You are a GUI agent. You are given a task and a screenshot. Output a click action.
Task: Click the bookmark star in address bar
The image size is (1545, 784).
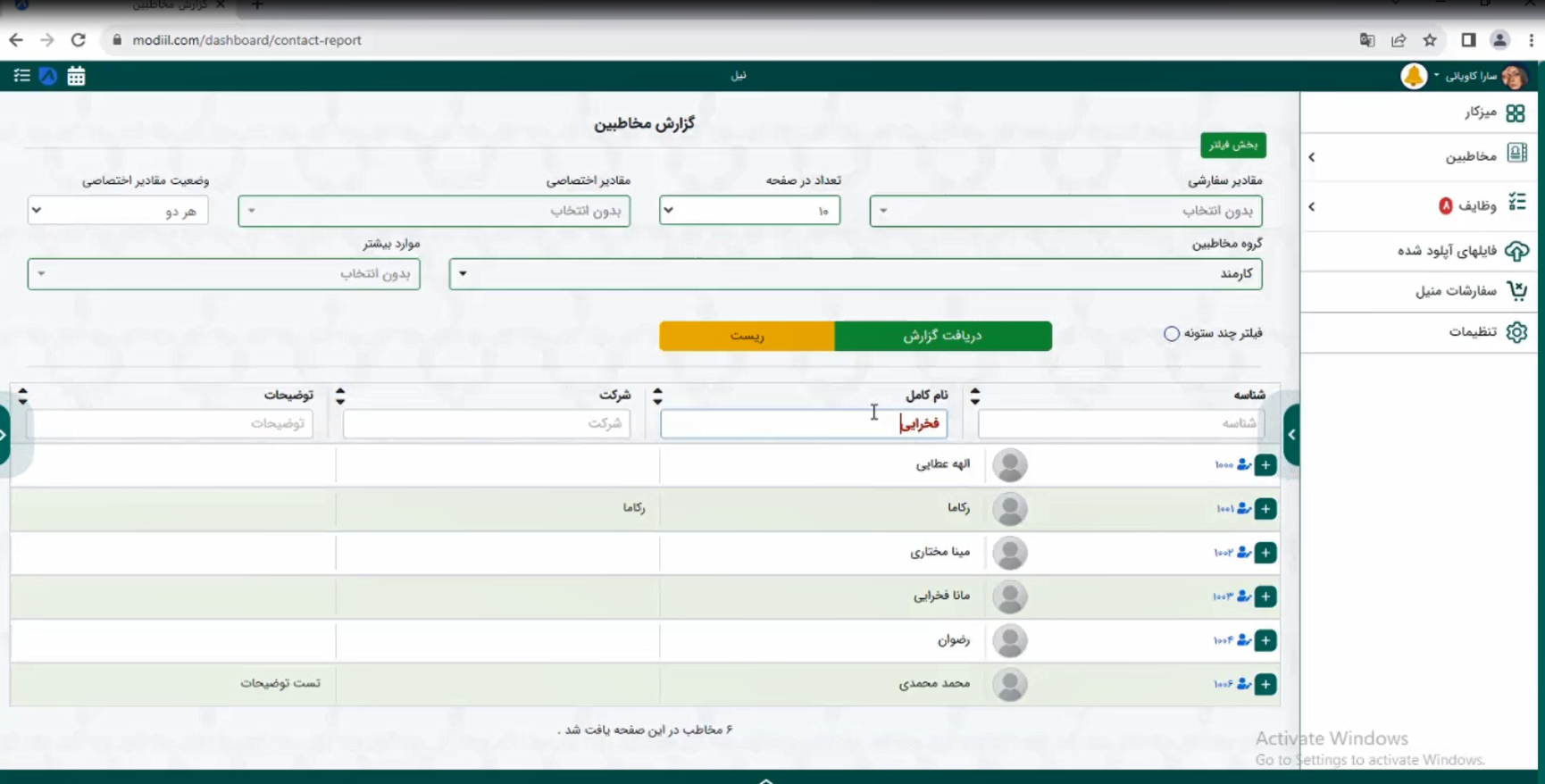[1430, 40]
